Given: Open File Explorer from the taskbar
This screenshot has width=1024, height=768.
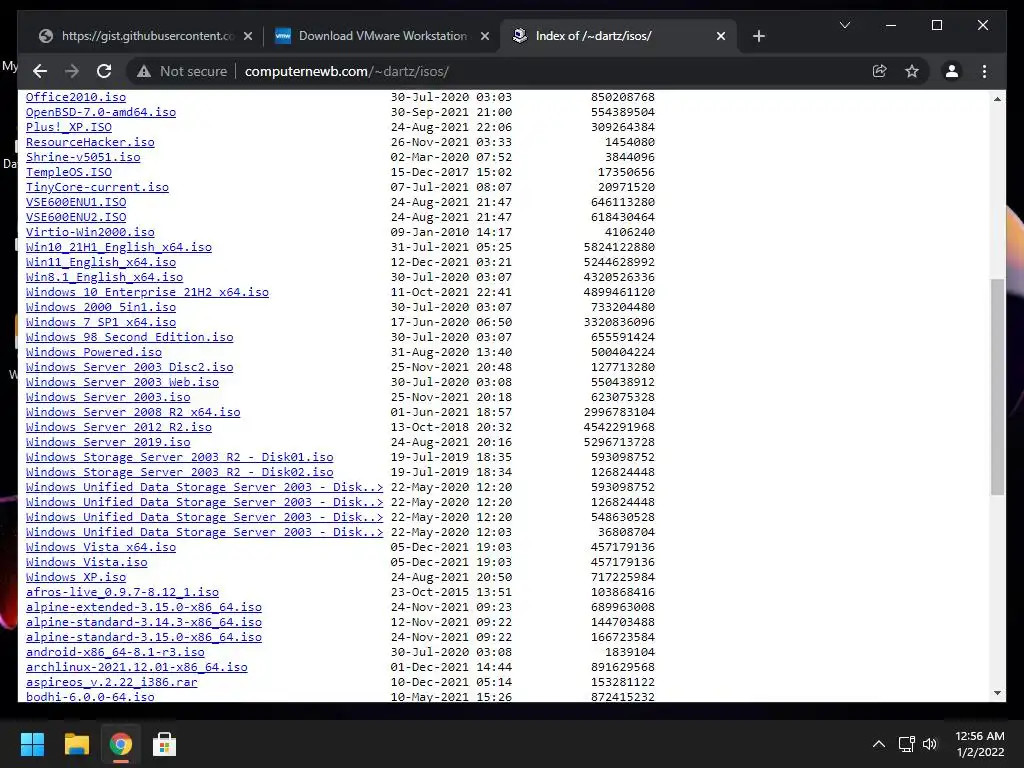Looking at the screenshot, I should click(76, 744).
